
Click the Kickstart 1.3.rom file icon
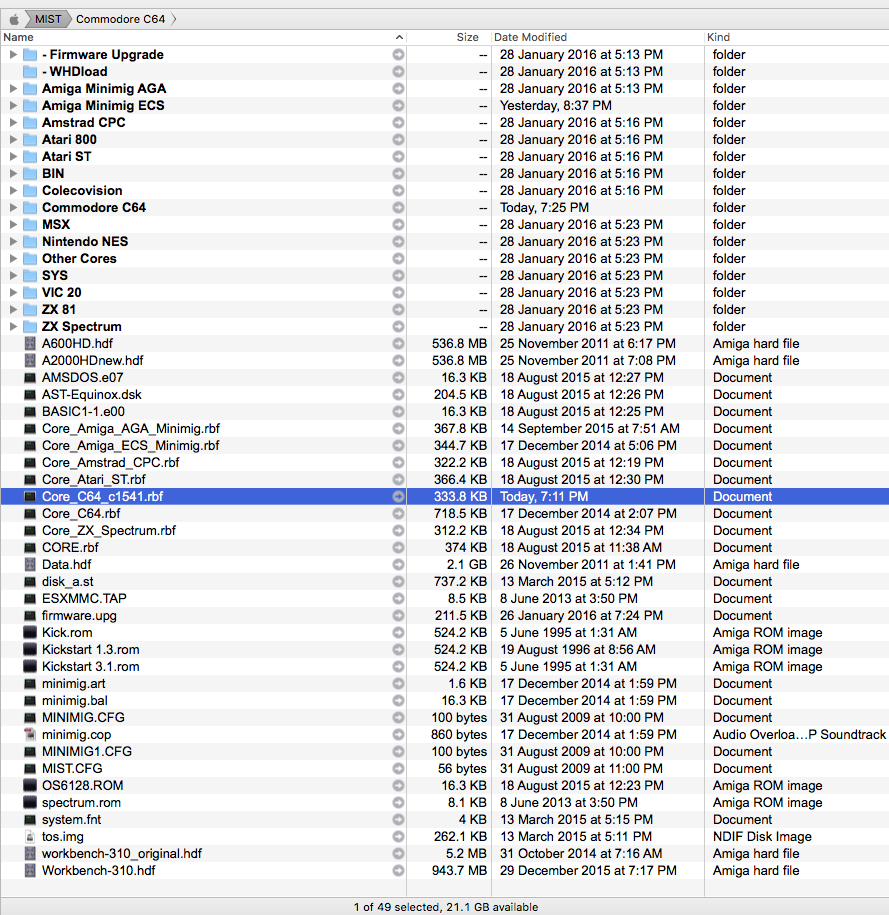[x=30, y=649]
